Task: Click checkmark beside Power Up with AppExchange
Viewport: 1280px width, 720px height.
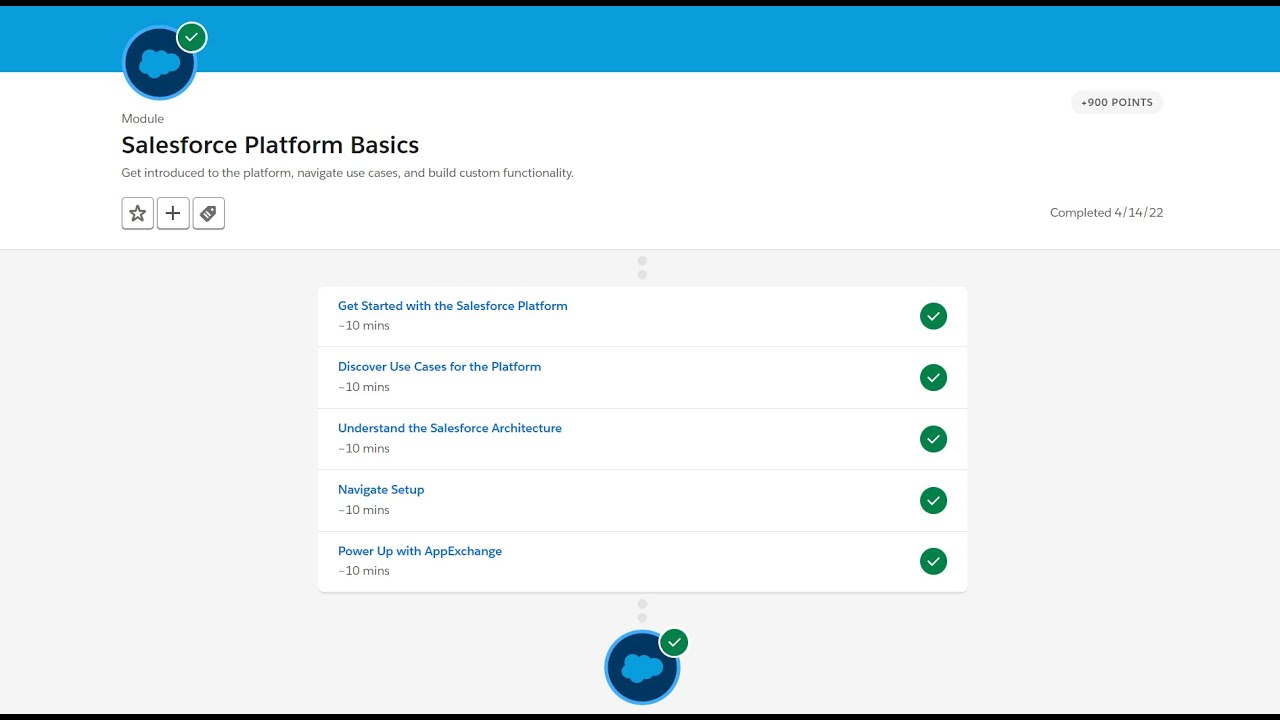Action: pos(933,562)
